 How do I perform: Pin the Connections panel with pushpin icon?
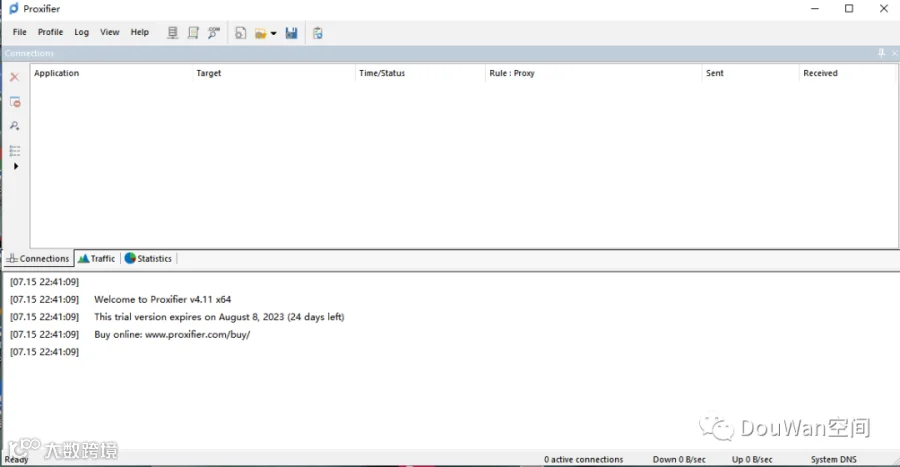coord(882,53)
